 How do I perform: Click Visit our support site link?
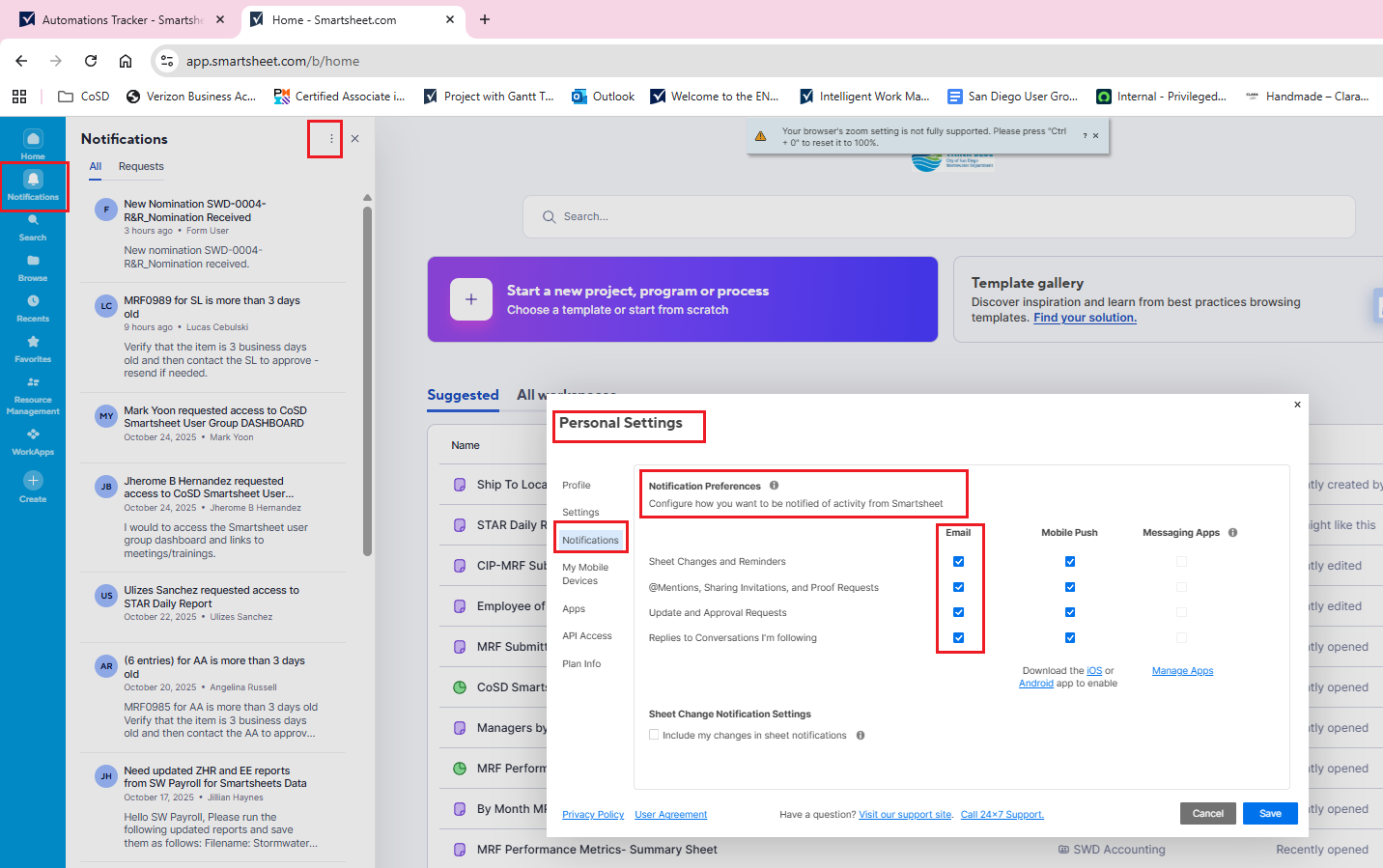tap(906, 814)
